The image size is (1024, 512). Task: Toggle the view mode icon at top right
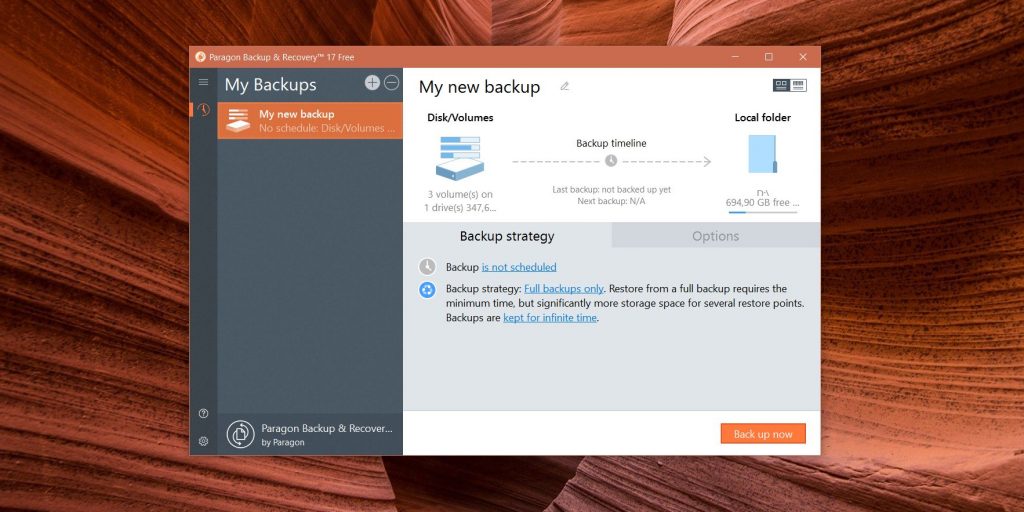click(x=789, y=86)
